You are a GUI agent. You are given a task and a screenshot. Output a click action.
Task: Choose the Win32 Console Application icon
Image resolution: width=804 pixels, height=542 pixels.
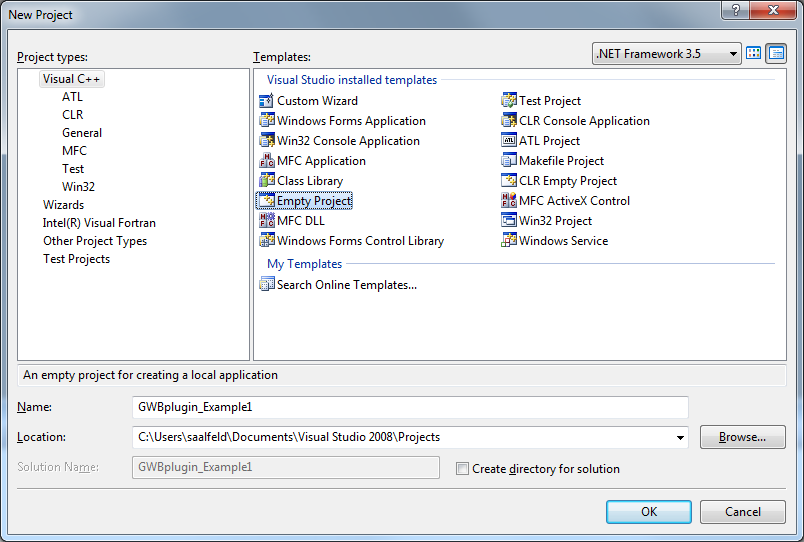pos(267,140)
